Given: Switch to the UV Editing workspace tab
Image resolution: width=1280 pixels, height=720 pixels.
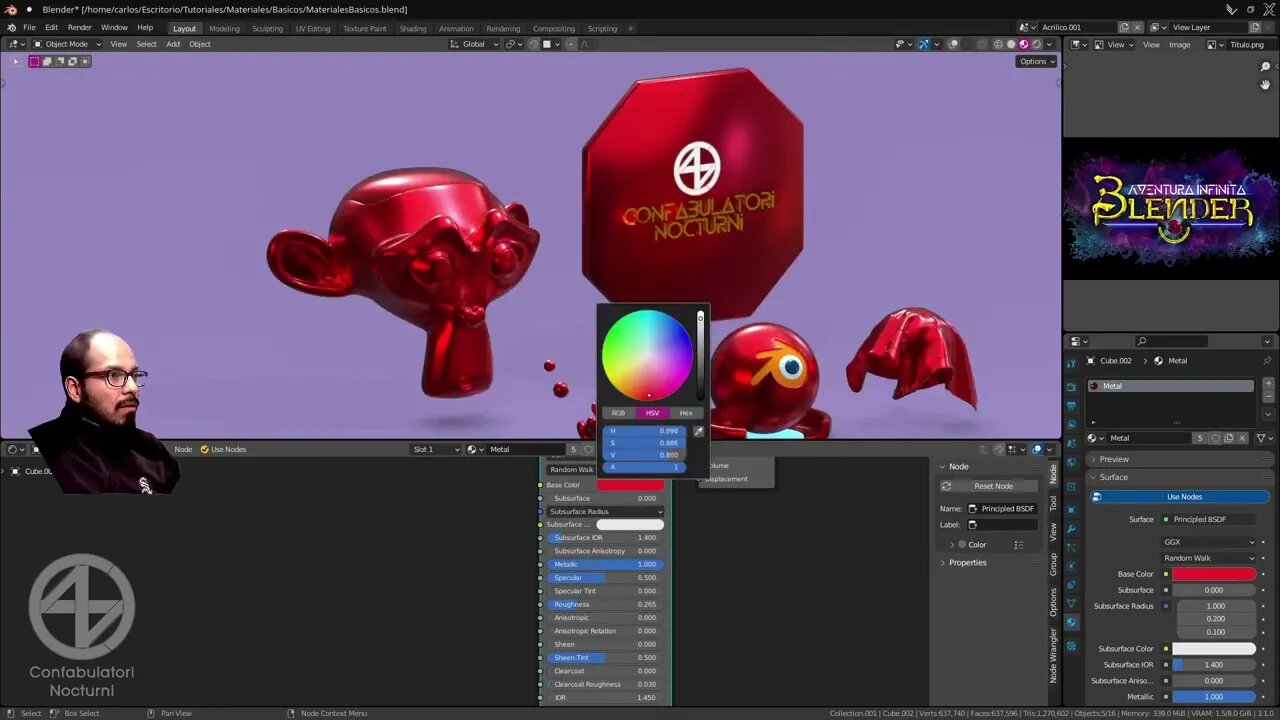Looking at the screenshot, I should 312,29.
